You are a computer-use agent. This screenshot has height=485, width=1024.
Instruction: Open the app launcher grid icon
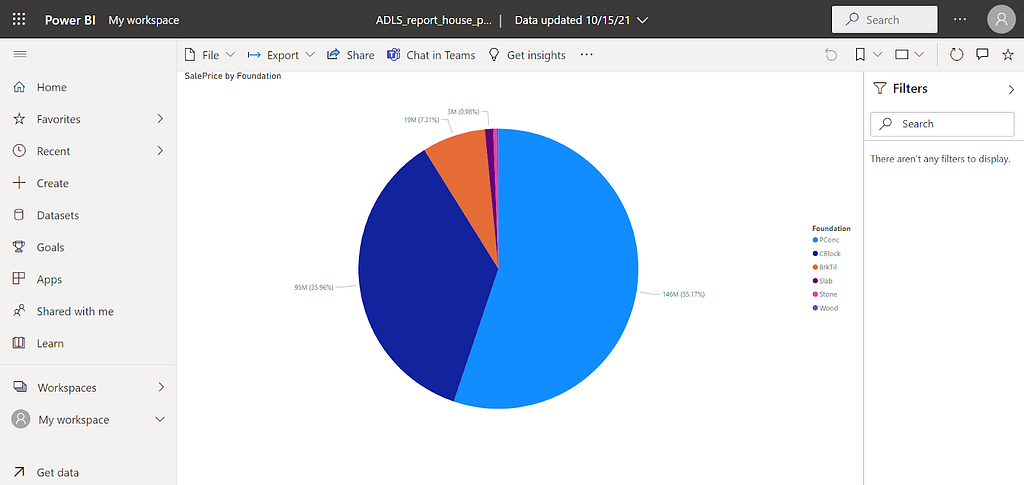pos(20,20)
